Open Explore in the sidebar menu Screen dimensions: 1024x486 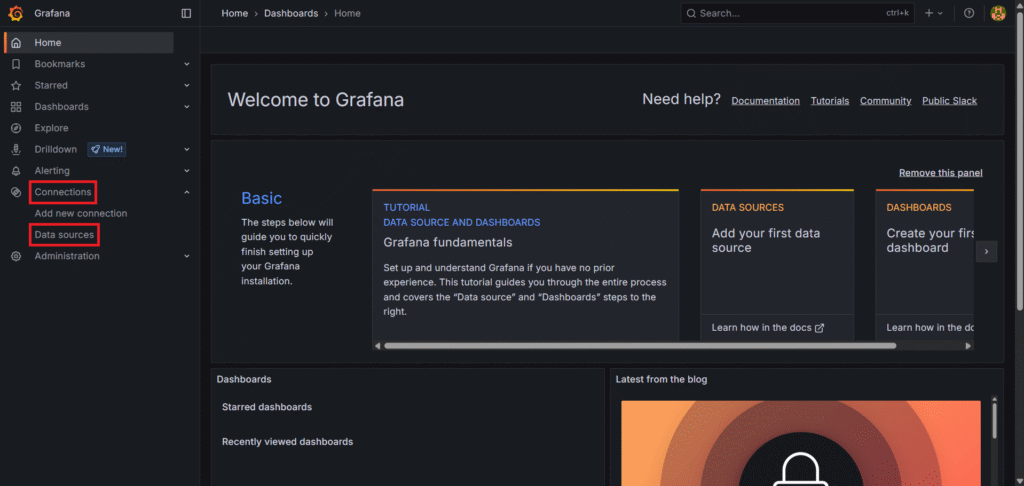pyautogui.click(x=52, y=128)
